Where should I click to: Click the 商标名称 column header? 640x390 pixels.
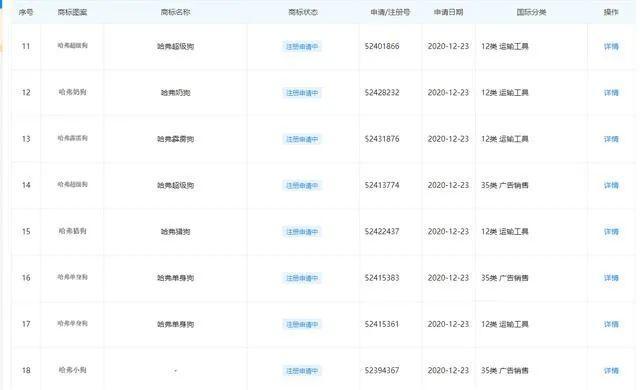point(175,12)
